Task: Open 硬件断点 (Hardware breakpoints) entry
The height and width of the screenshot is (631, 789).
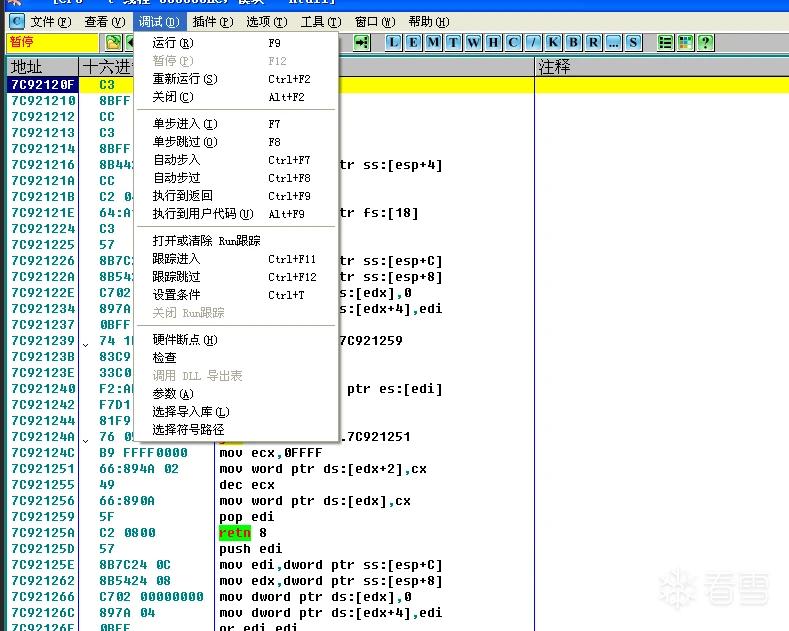Action: [236, 340]
